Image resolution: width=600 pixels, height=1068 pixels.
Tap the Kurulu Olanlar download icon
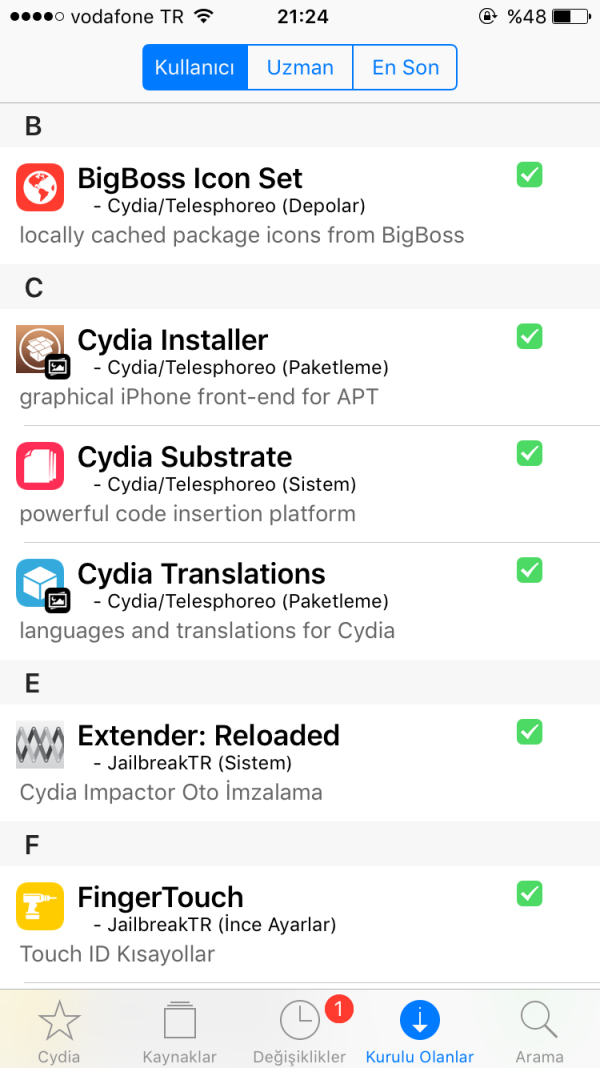[x=420, y=1020]
